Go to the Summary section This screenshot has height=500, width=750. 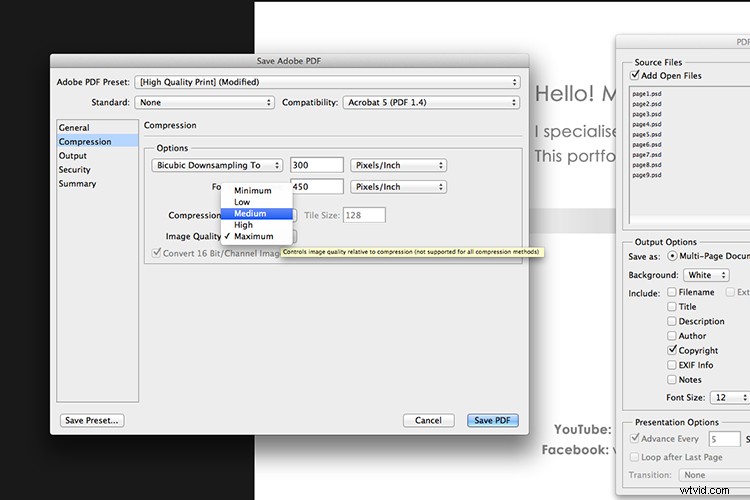pyautogui.click(x=77, y=184)
